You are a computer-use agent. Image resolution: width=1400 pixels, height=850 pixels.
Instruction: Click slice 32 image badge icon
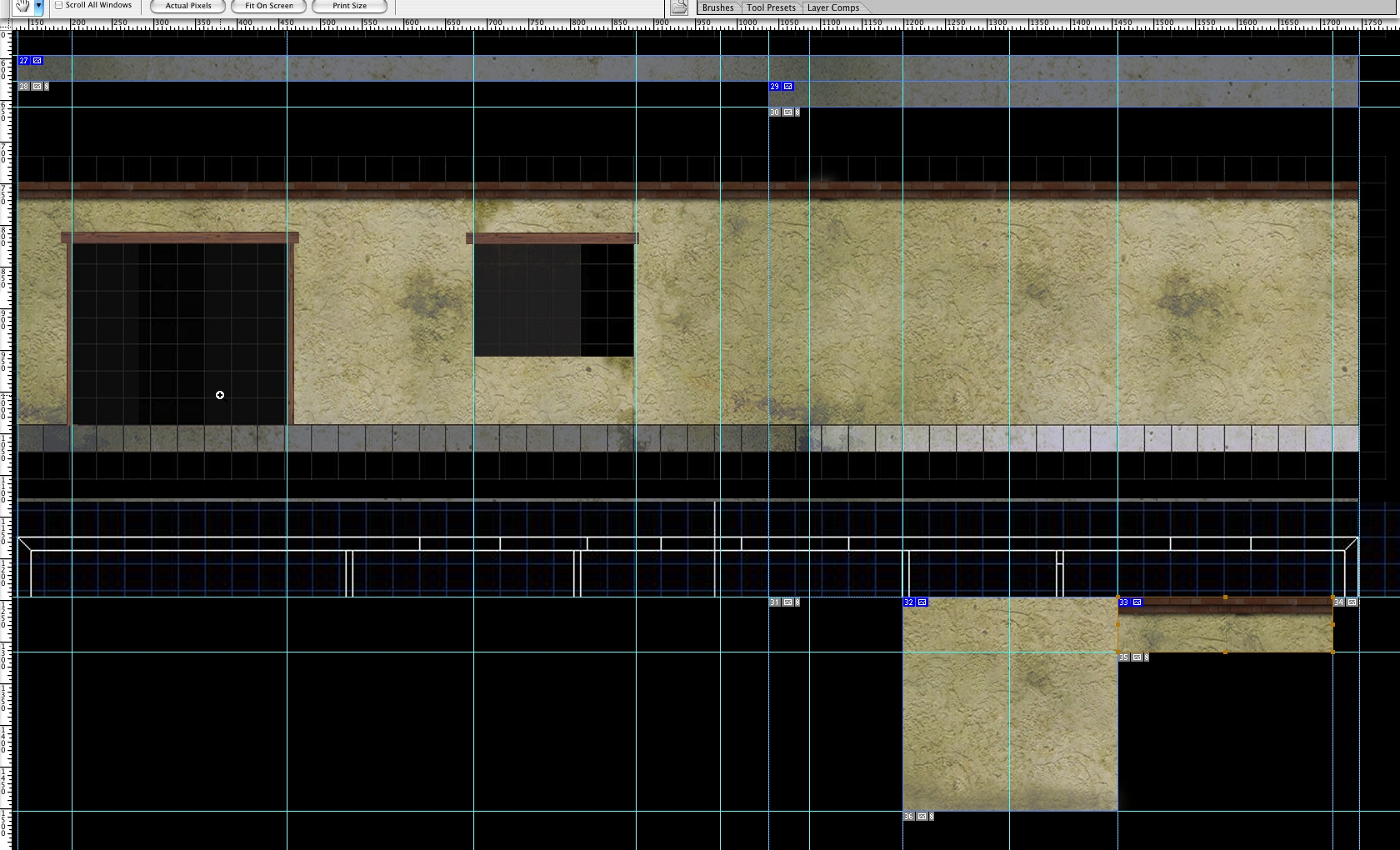click(922, 602)
